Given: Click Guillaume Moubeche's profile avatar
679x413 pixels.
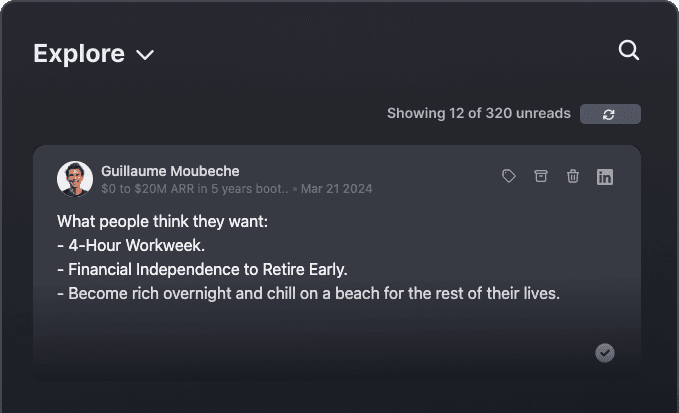Looking at the screenshot, I should (x=75, y=179).
